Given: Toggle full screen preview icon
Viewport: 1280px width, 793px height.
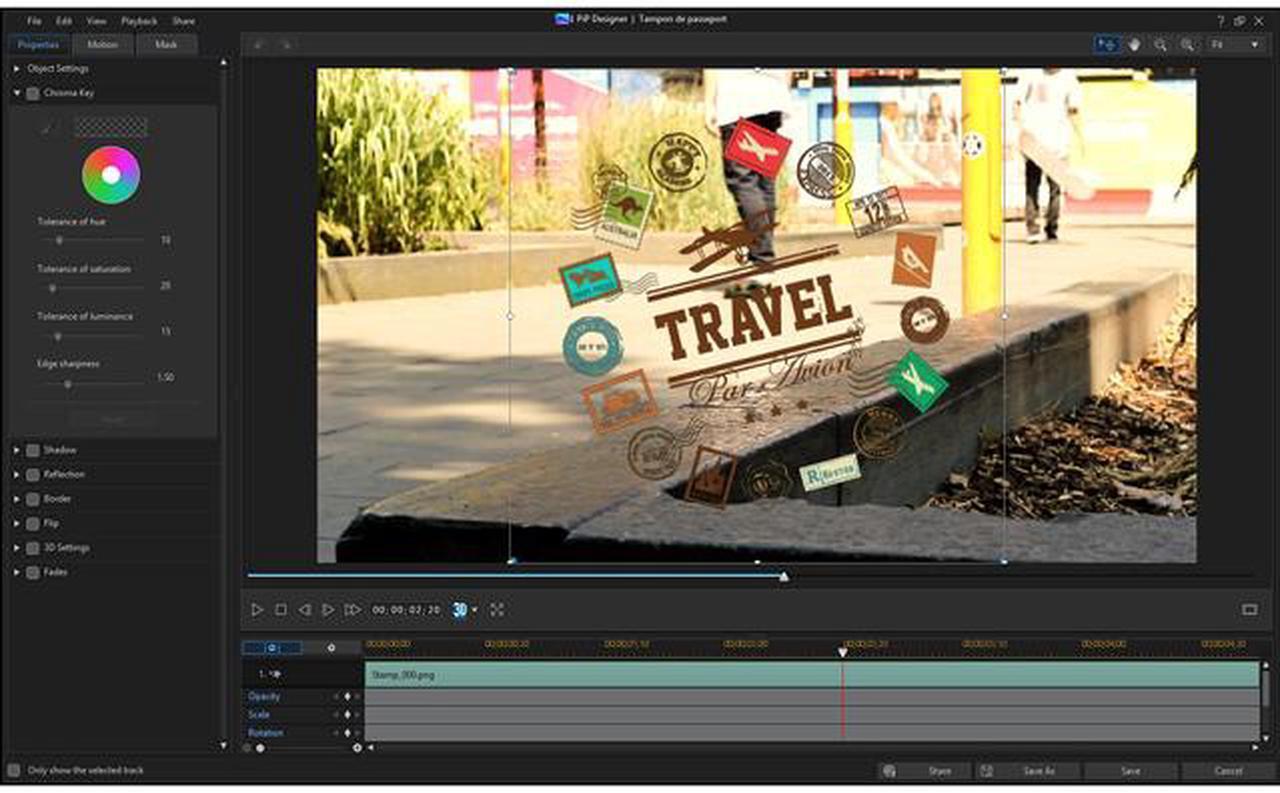Looking at the screenshot, I should [x=497, y=609].
